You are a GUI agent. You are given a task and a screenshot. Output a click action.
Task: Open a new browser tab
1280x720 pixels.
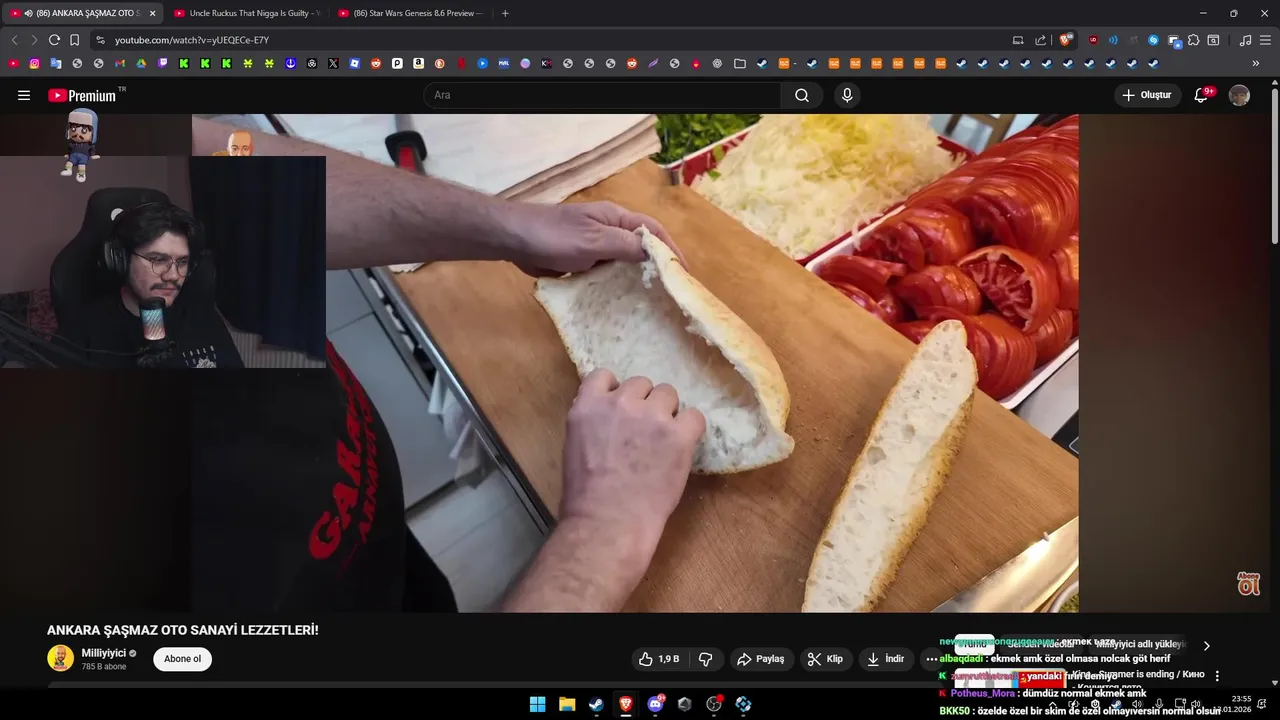coord(505,13)
